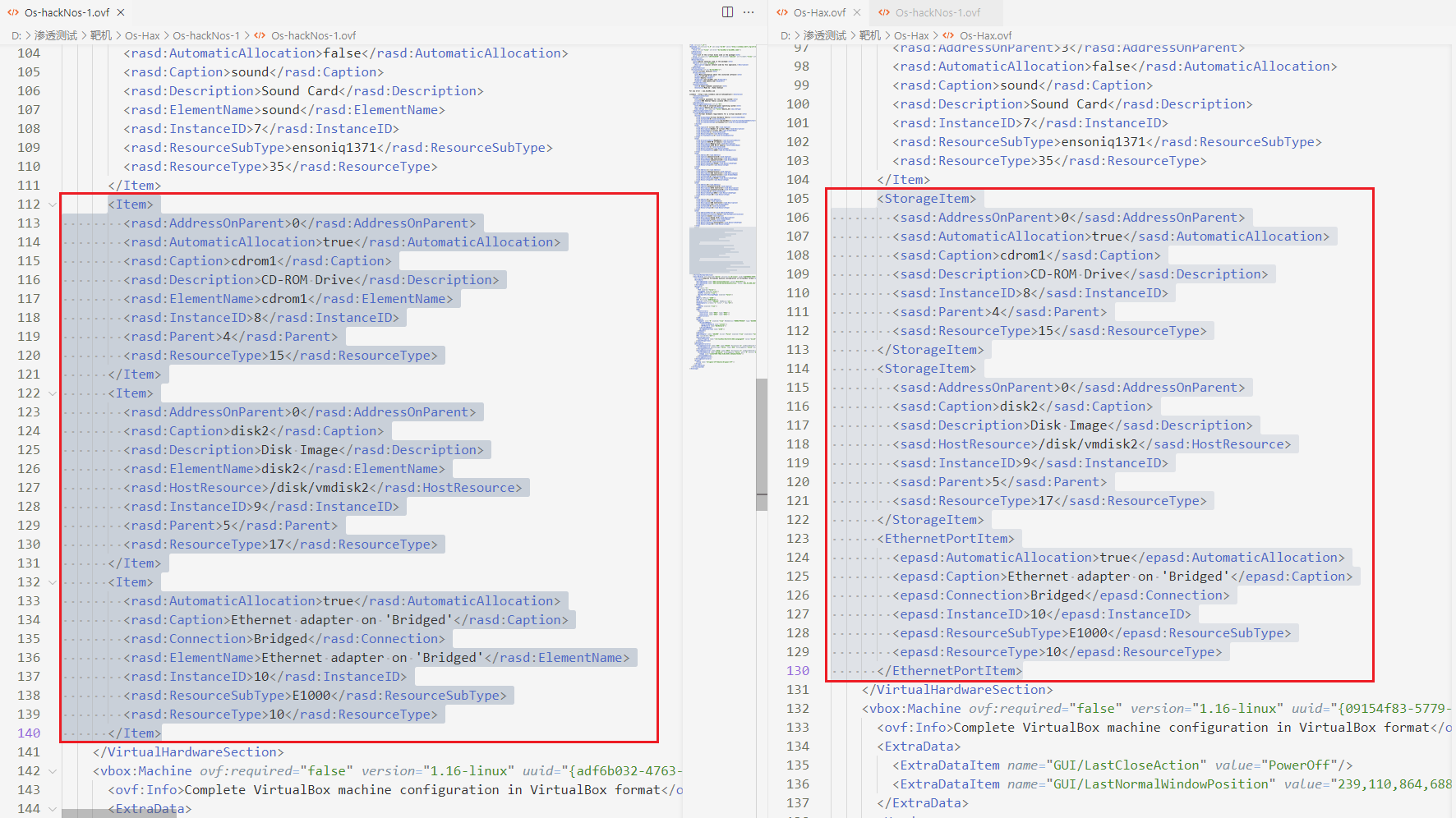
Task: Click rasd:ResourceSubType ensoniq1371 line 102 right editor
Action: pyautogui.click(x=1108, y=142)
